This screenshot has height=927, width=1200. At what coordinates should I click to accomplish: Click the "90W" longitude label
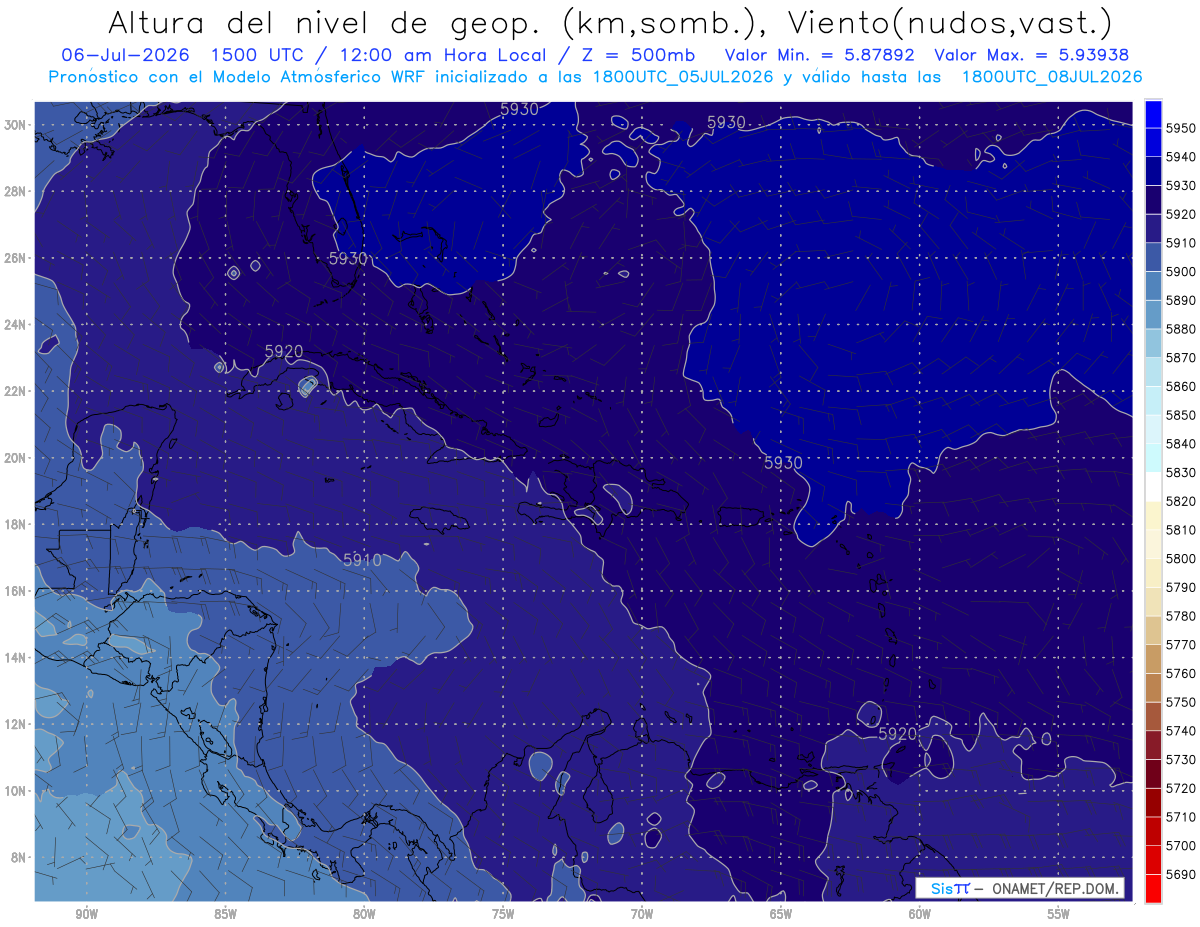click(x=87, y=915)
